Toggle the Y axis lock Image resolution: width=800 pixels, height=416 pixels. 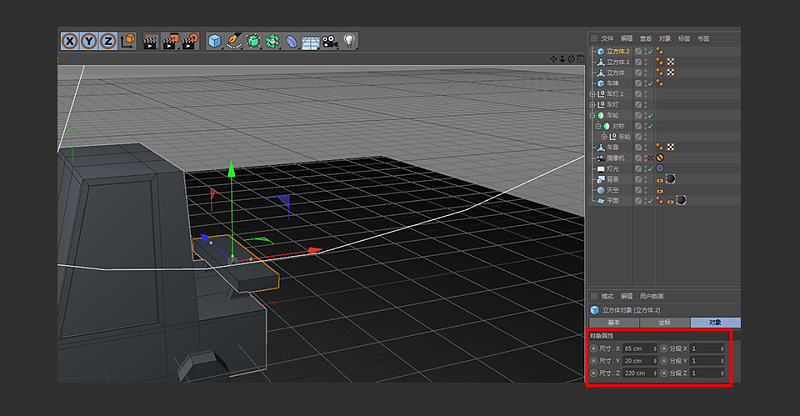click(89, 41)
